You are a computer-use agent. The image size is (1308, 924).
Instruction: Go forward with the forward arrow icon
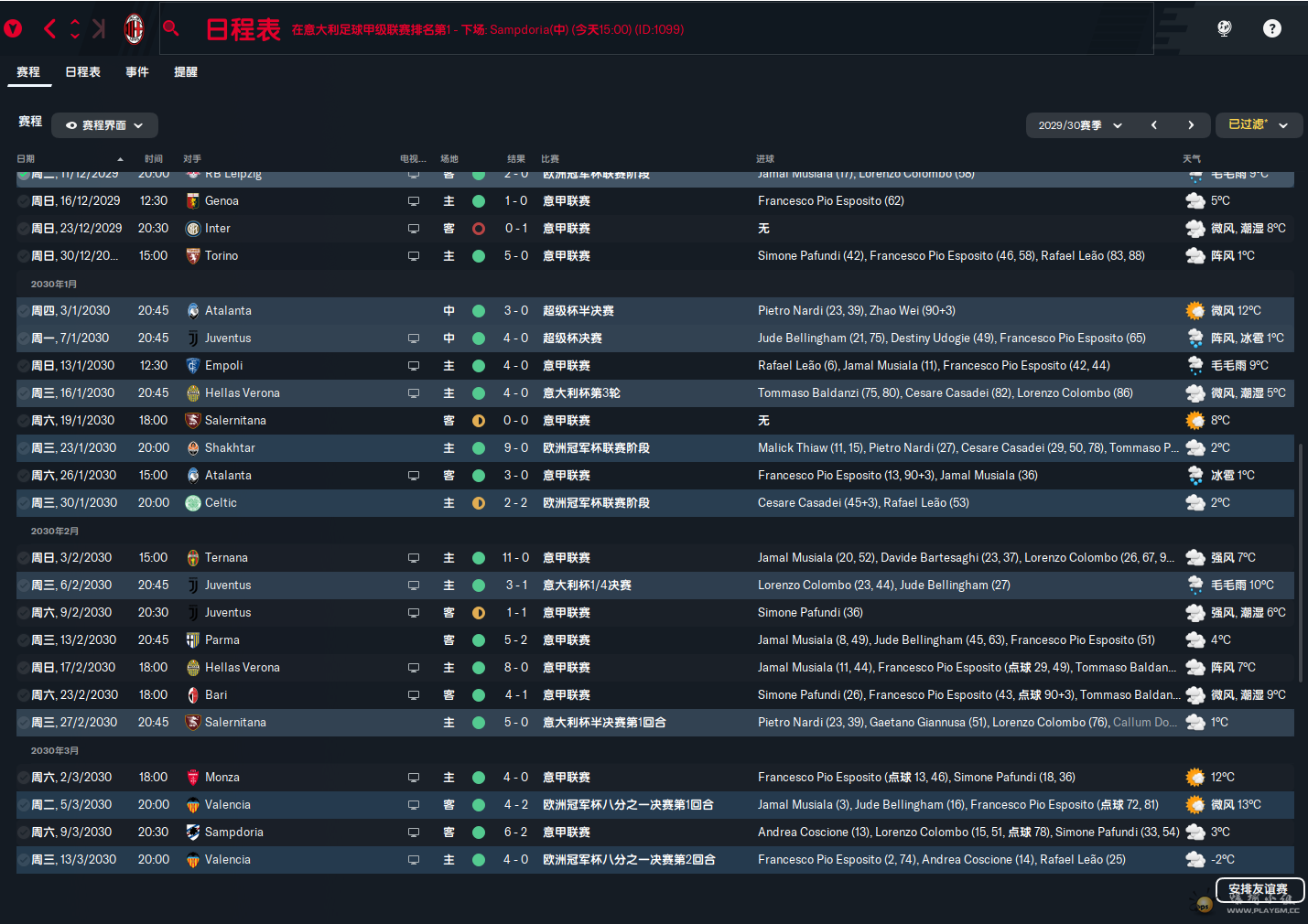99,28
